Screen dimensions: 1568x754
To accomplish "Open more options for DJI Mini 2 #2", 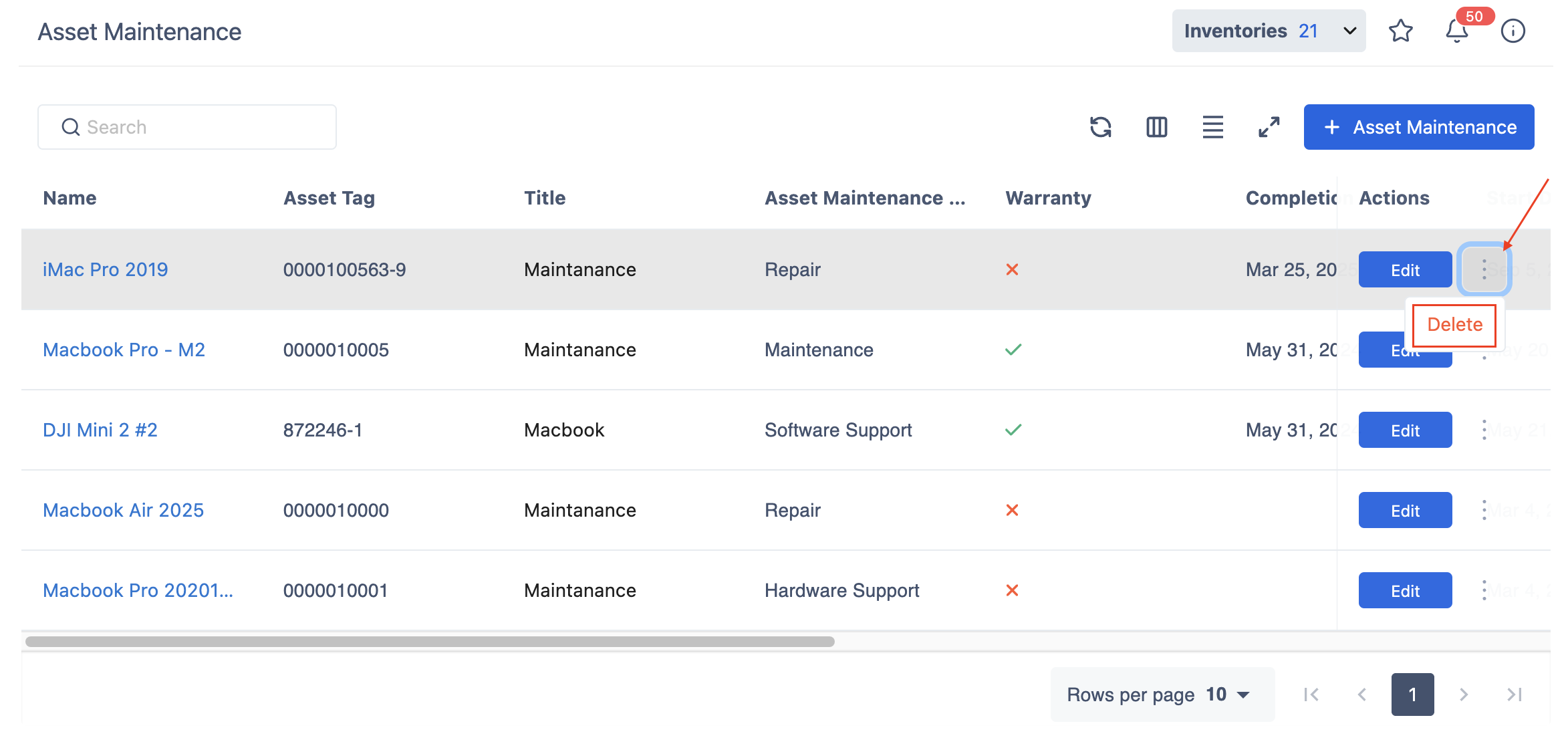I will 1484,430.
